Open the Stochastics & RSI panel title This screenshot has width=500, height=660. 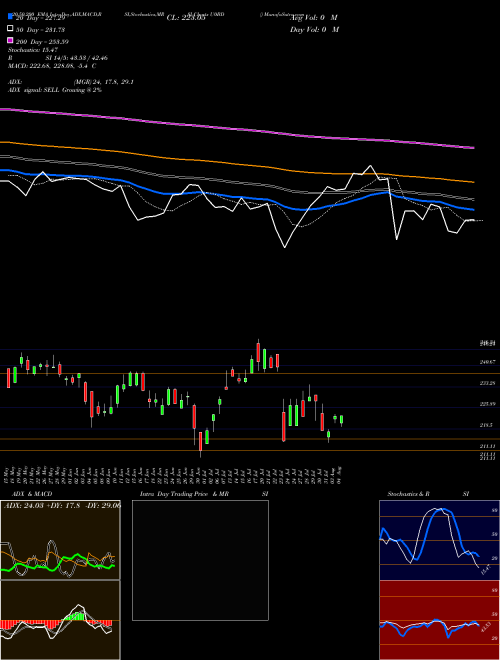[x=409, y=494]
